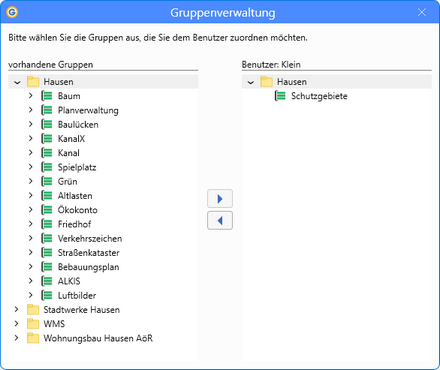Image resolution: width=440 pixels, height=370 pixels.
Task: Expand the Verkehrszeichen group
Action: click(x=31, y=238)
